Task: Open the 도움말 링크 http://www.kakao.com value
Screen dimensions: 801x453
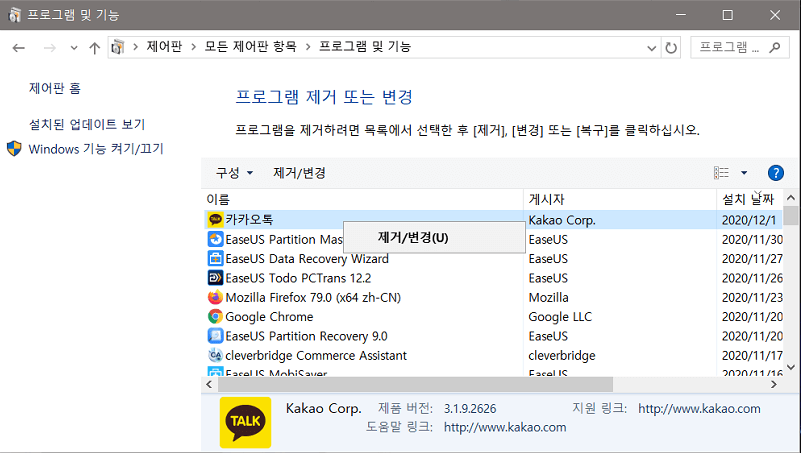Action: 505,427
